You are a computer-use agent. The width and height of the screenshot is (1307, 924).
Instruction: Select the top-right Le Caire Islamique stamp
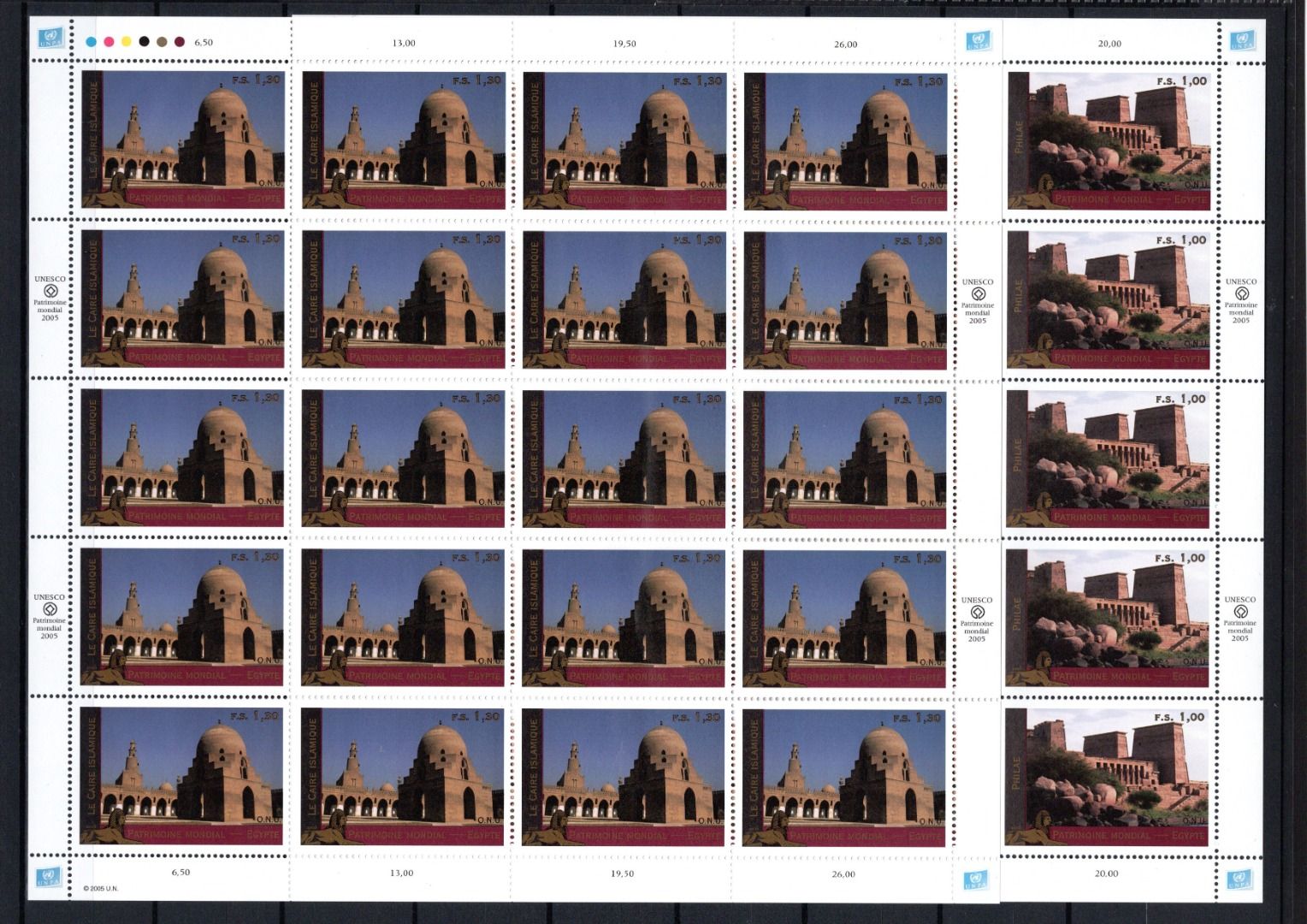click(846, 141)
